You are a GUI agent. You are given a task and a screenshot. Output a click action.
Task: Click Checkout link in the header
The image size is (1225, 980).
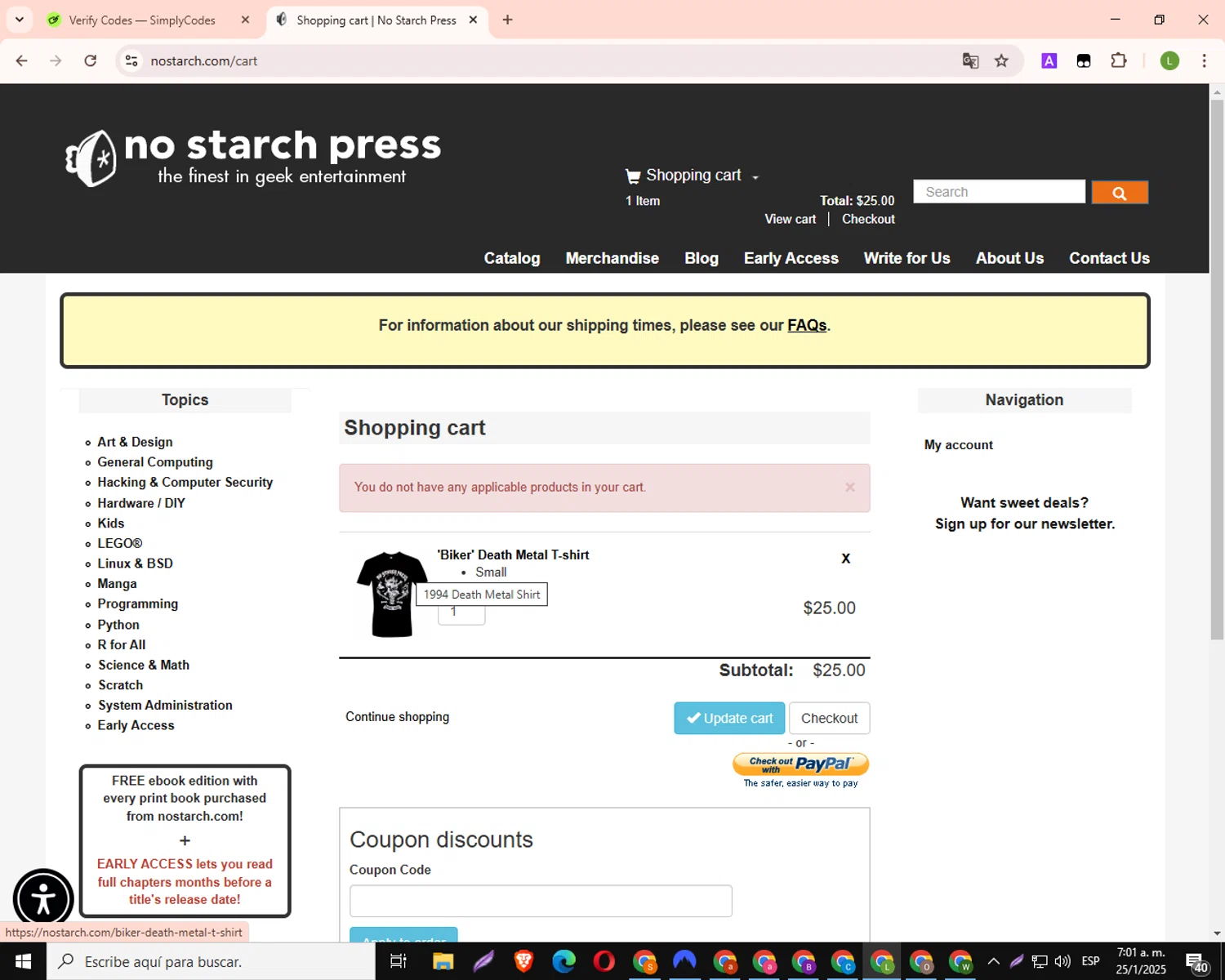point(868,219)
